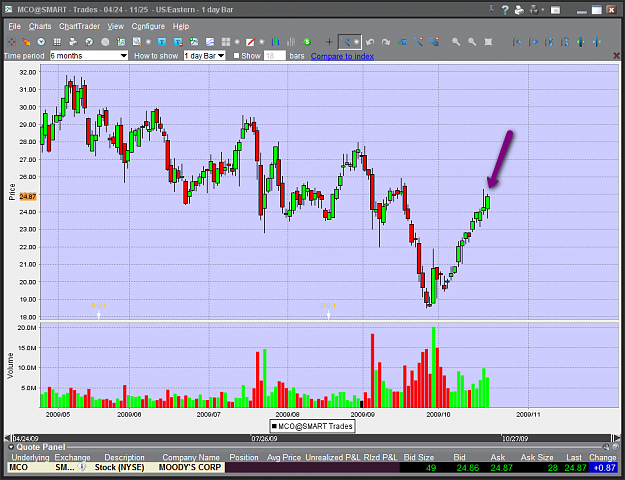Click the Ask Size value 28
Screen dimensions: 625x480
coord(552,468)
